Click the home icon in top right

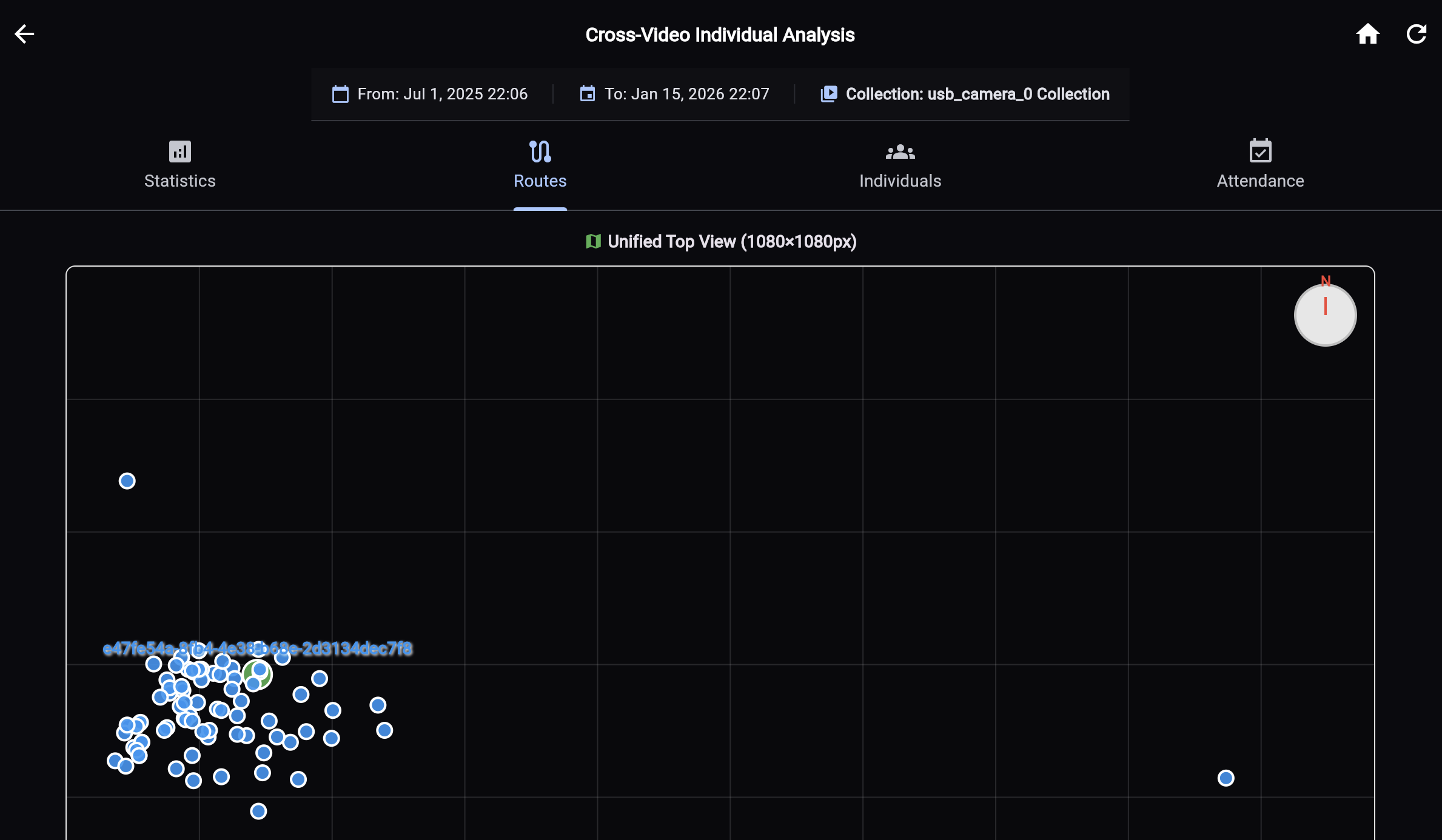tap(1368, 34)
